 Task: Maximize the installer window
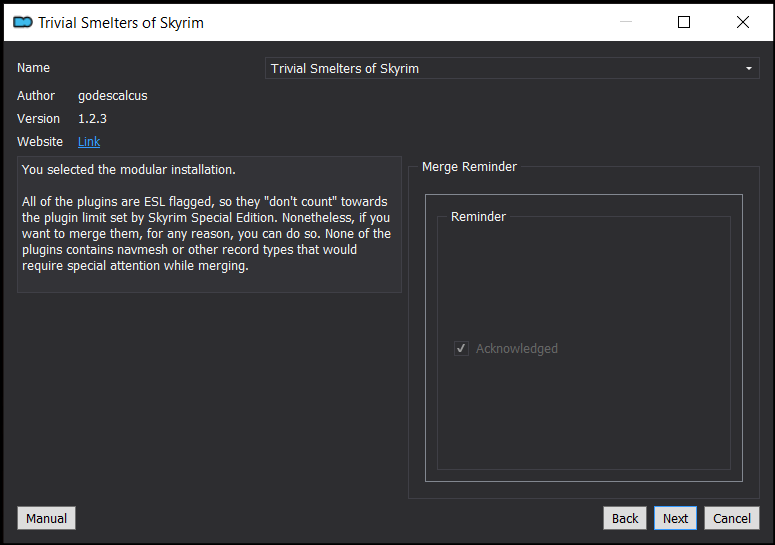[684, 22]
